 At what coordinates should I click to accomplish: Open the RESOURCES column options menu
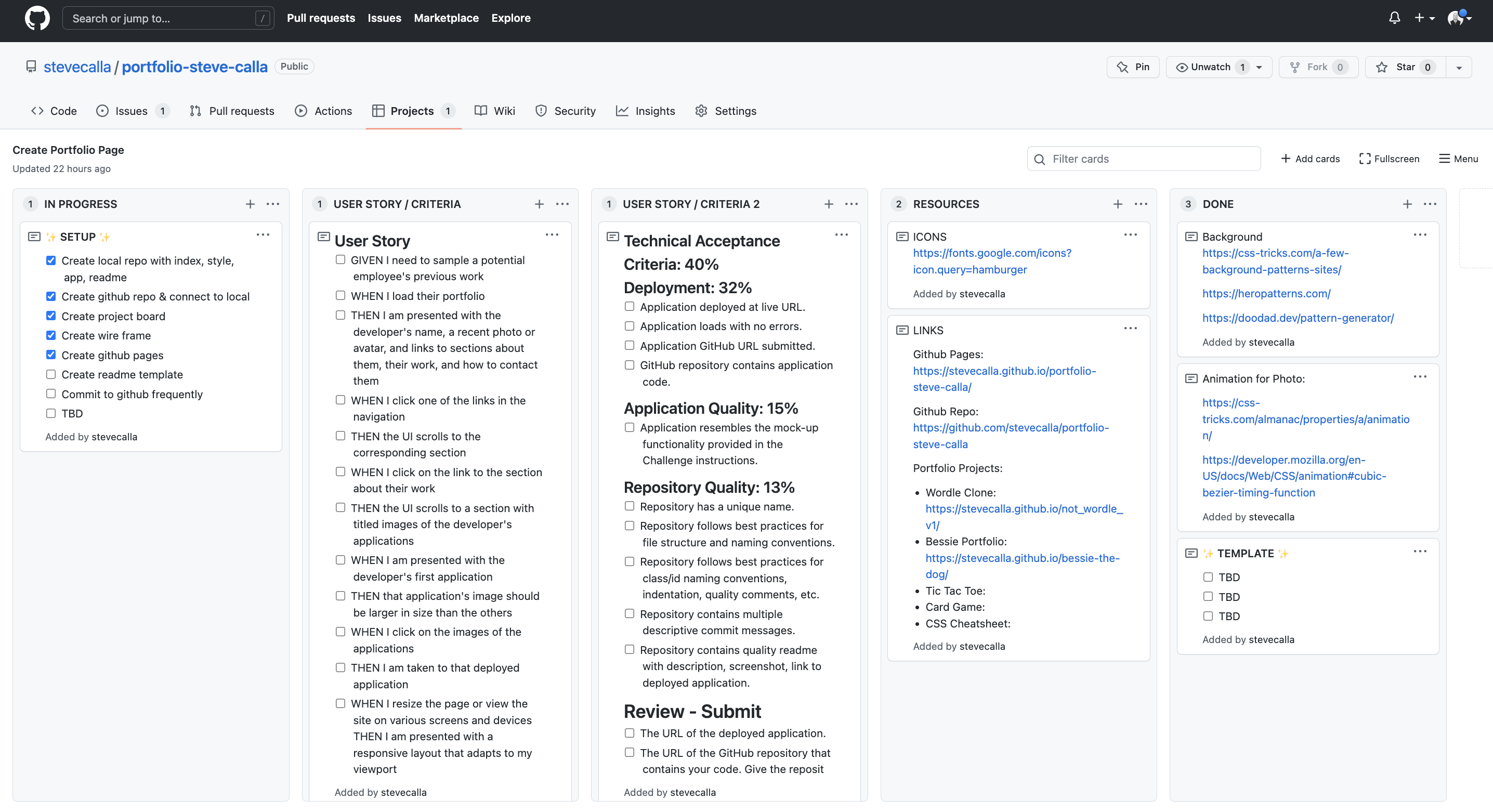[x=1141, y=203]
